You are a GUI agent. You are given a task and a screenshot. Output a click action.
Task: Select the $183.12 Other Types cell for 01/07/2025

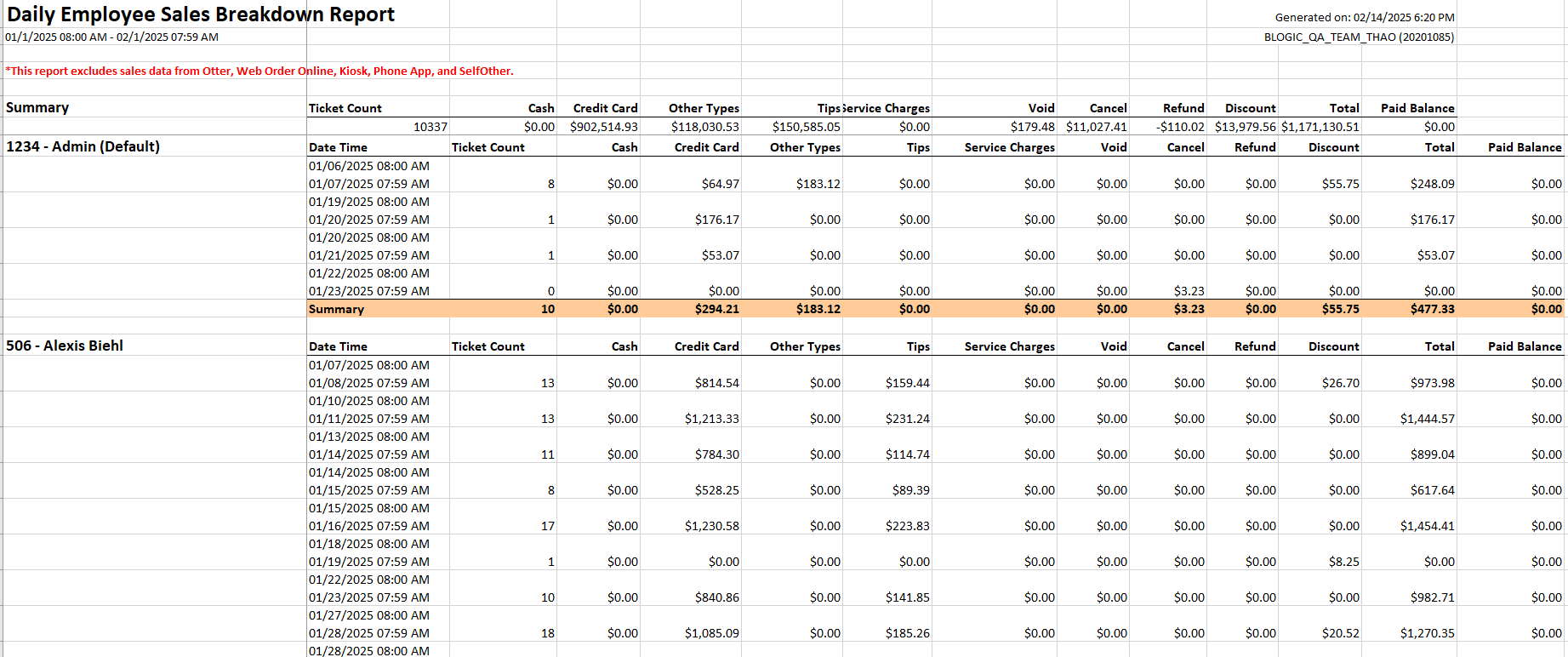818,184
